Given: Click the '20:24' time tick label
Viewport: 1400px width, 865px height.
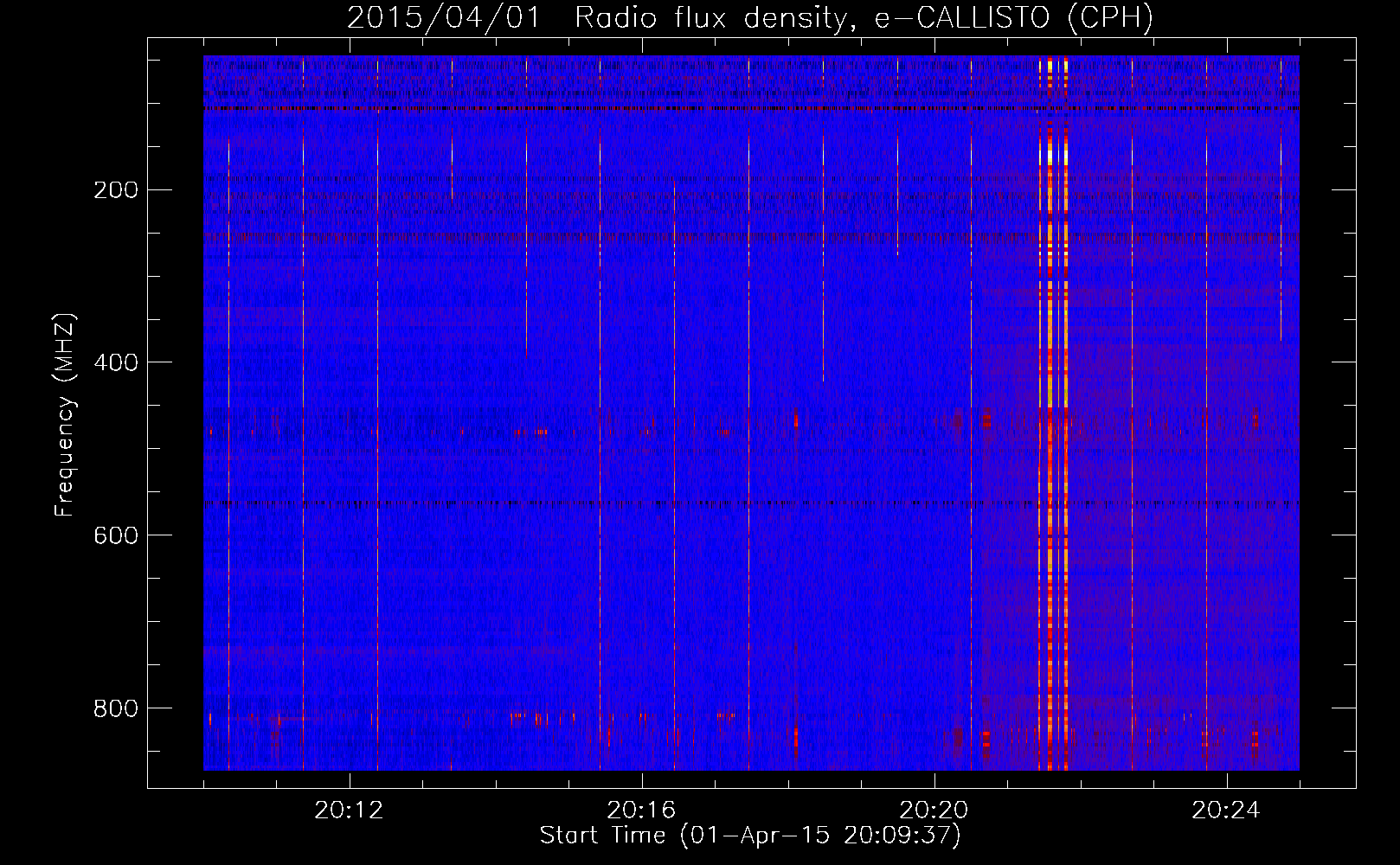Looking at the screenshot, I should [1227, 811].
